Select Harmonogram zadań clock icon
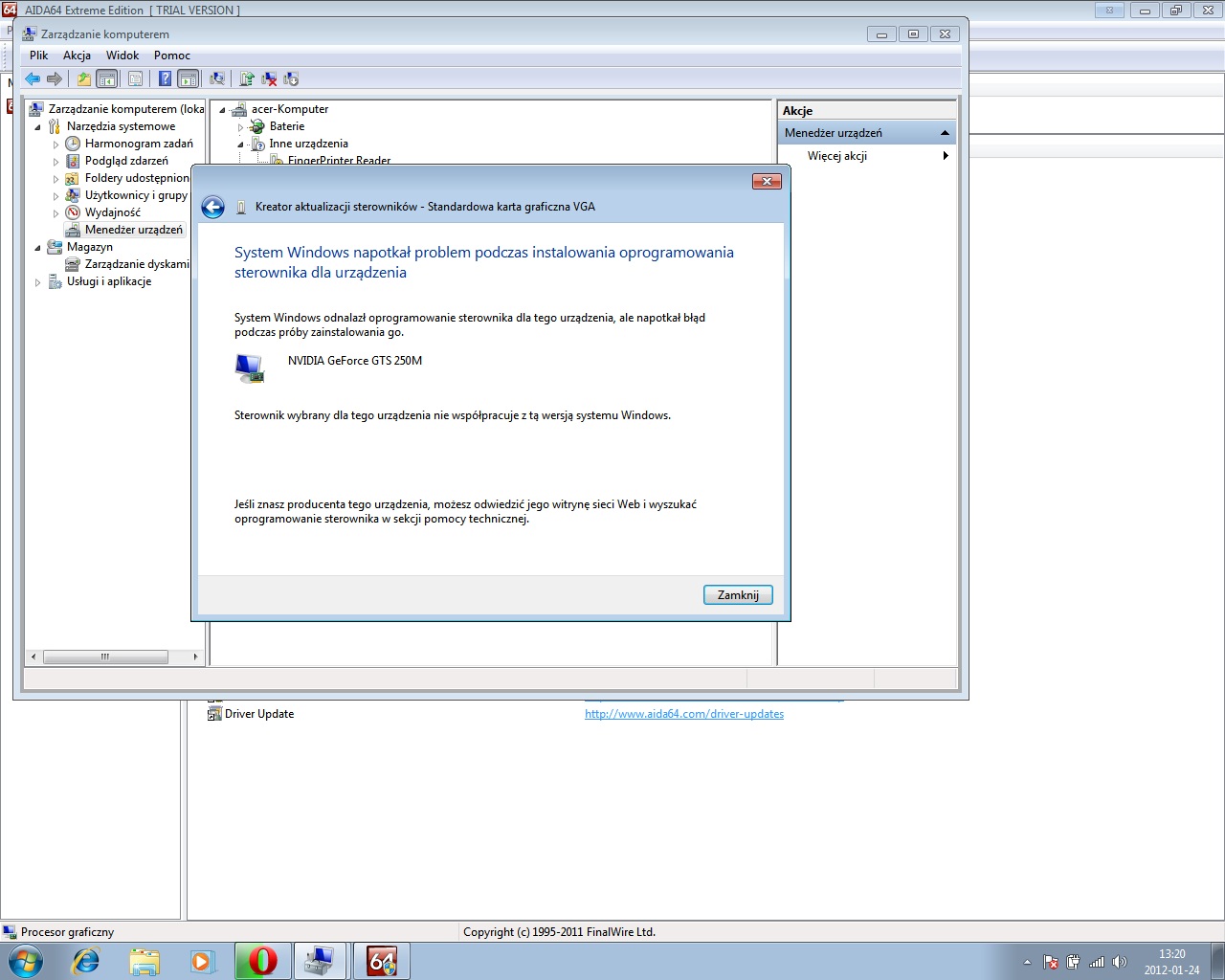 point(73,144)
